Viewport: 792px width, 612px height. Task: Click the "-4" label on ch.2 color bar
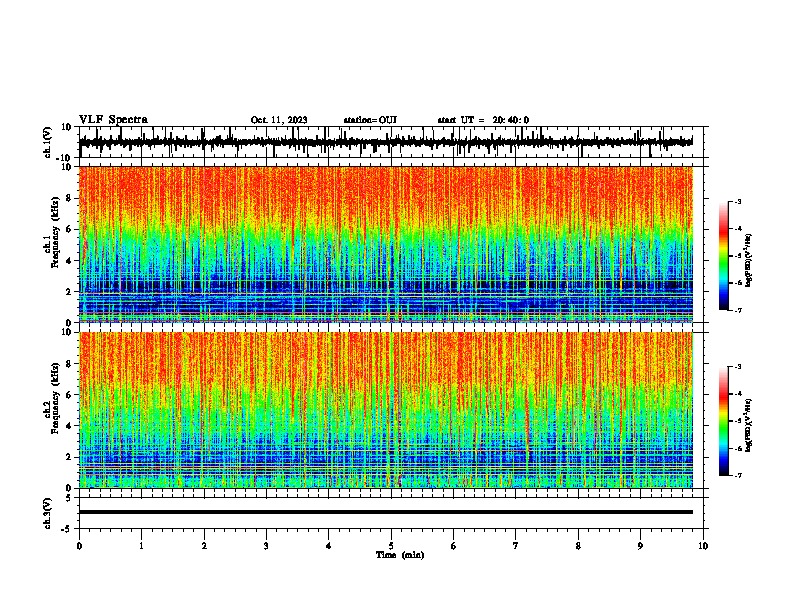(737, 394)
